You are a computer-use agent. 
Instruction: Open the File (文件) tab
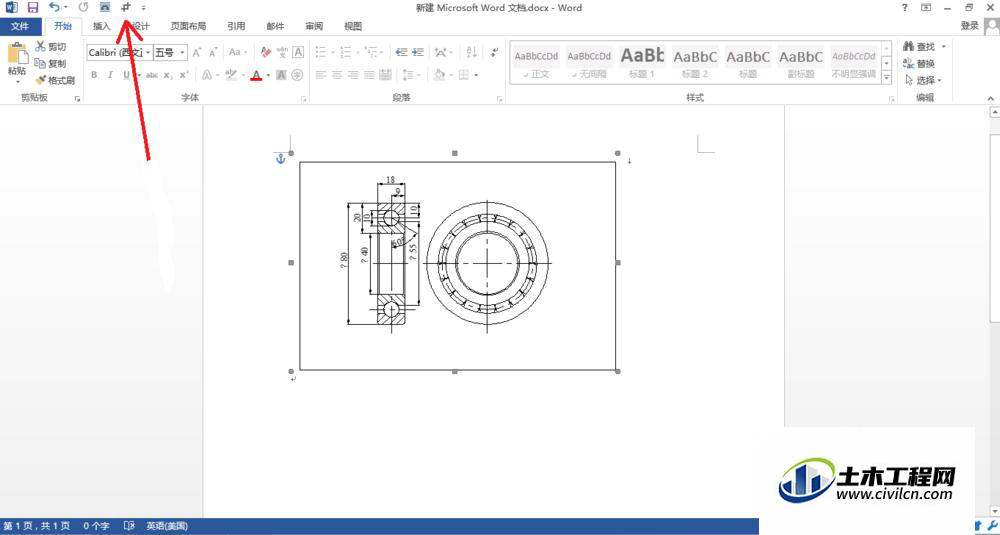[20, 26]
